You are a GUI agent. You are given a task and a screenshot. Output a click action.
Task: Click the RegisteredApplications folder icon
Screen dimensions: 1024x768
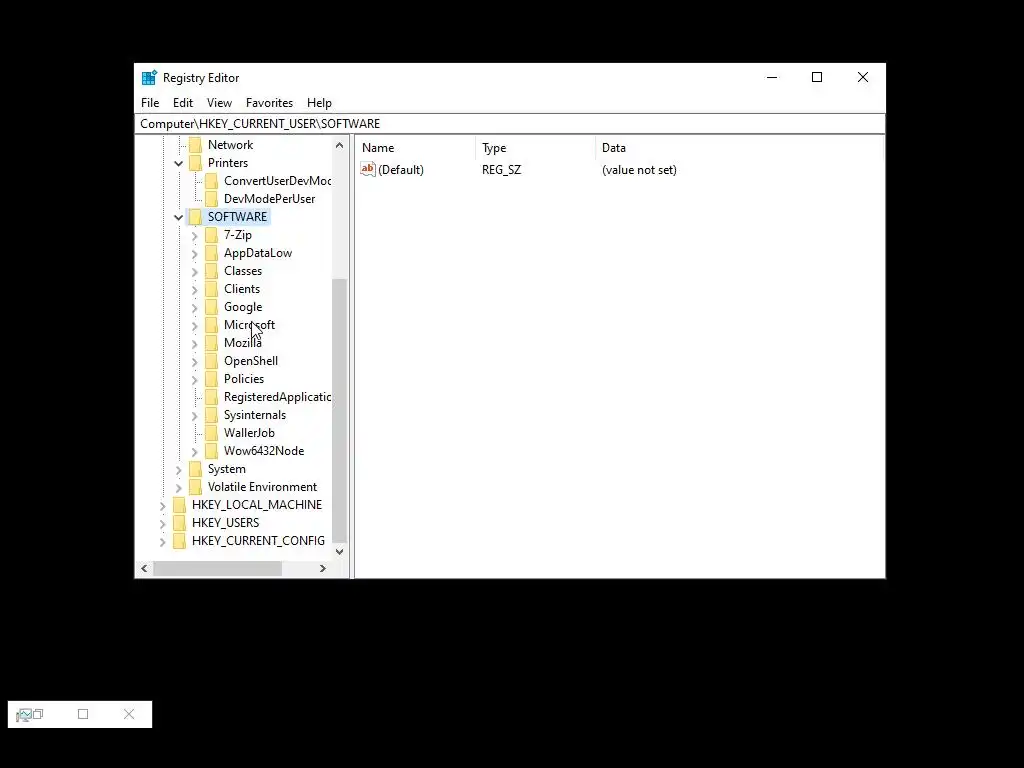[212, 397]
